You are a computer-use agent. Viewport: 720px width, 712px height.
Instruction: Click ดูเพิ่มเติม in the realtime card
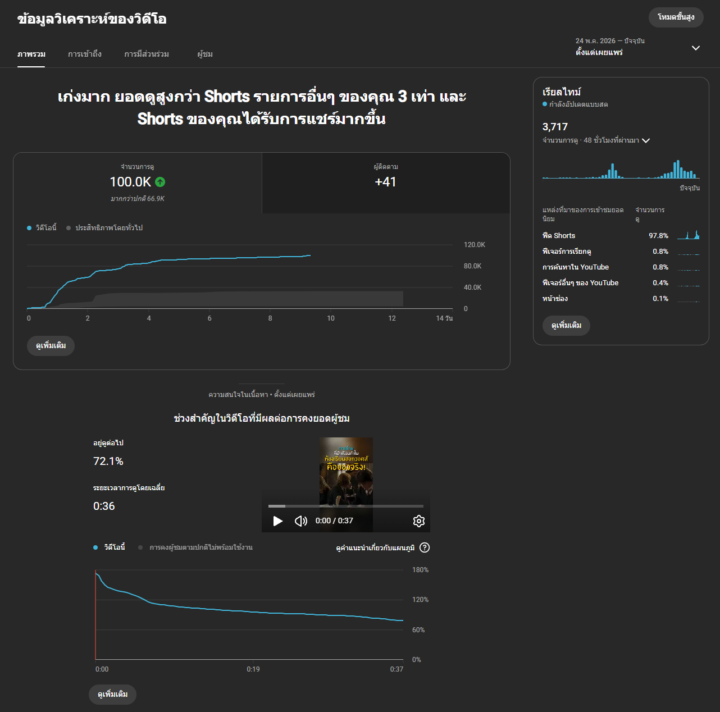tap(566, 325)
